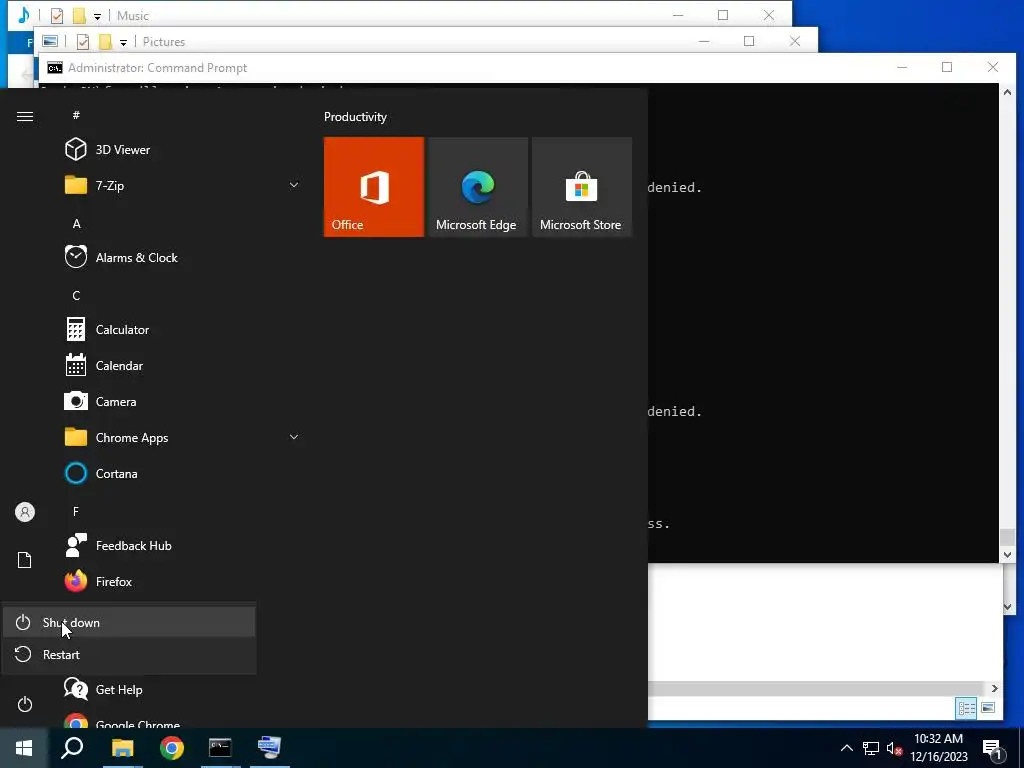Minimize the Command Prompt window
The height and width of the screenshot is (768, 1024).
[902, 67]
